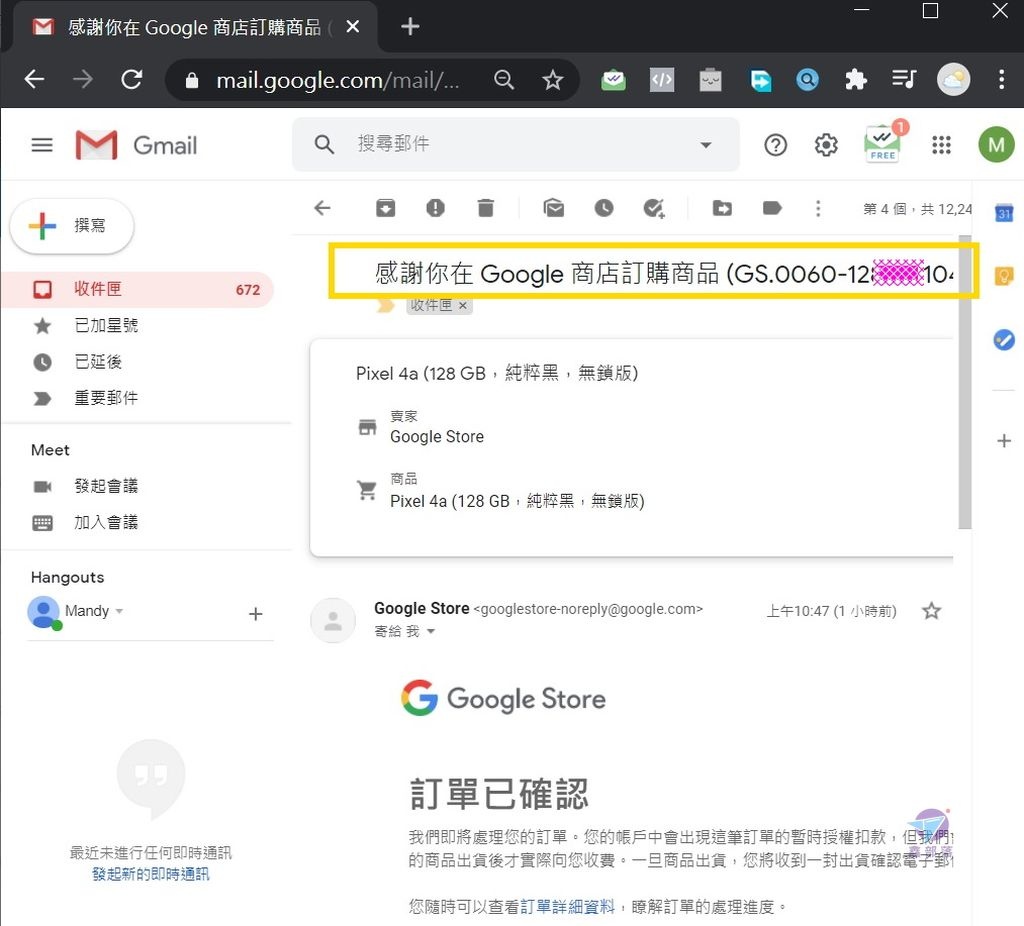Click the Chrome address bar URL
1024x926 pixels.
click(338, 80)
